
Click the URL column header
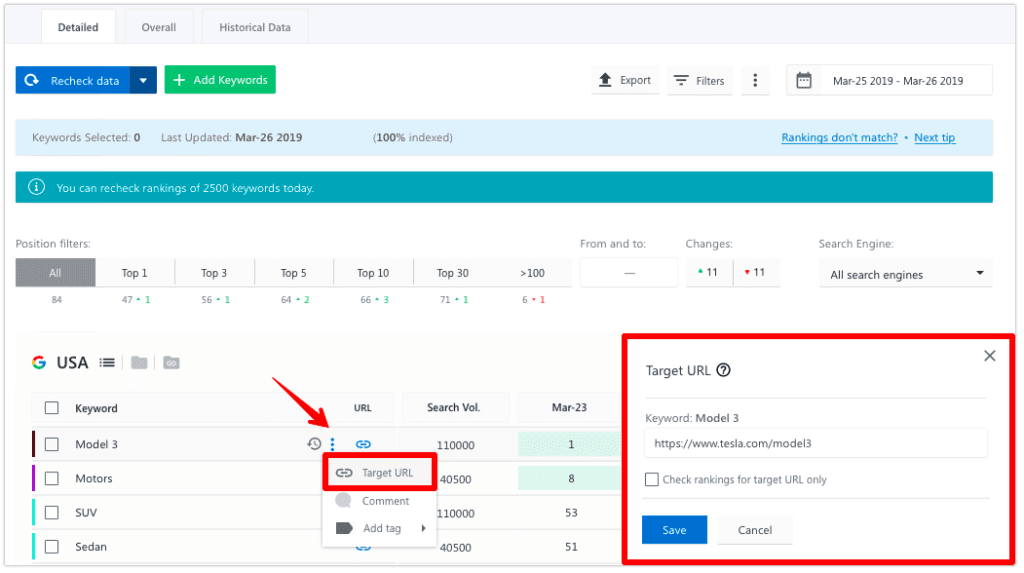362,408
